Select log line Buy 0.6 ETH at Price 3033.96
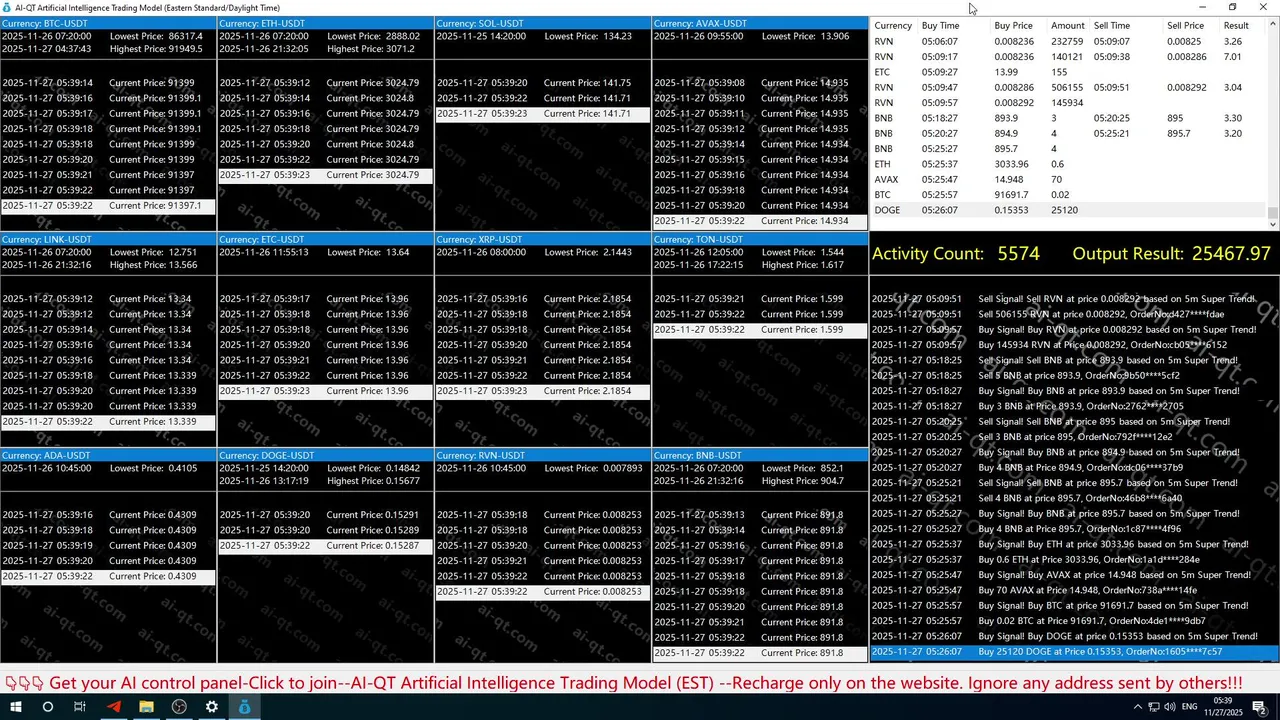Image resolution: width=1280 pixels, height=720 pixels. coord(1075,560)
